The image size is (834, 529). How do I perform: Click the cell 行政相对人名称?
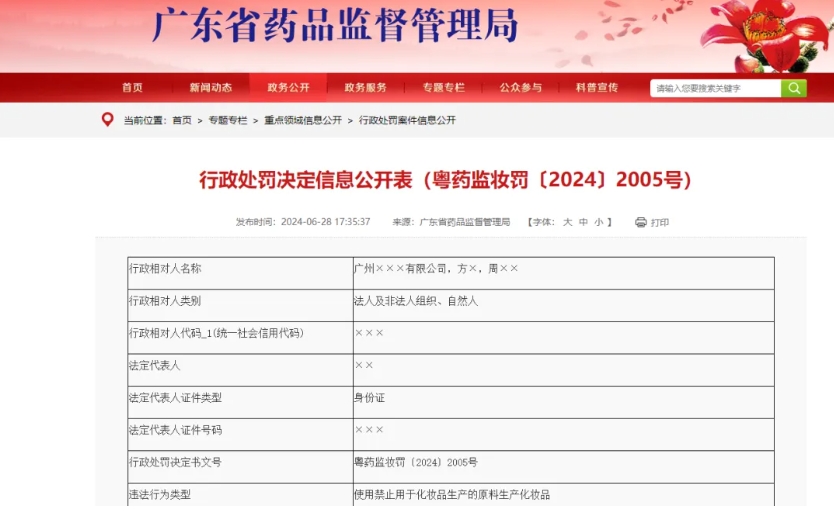tap(240, 273)
